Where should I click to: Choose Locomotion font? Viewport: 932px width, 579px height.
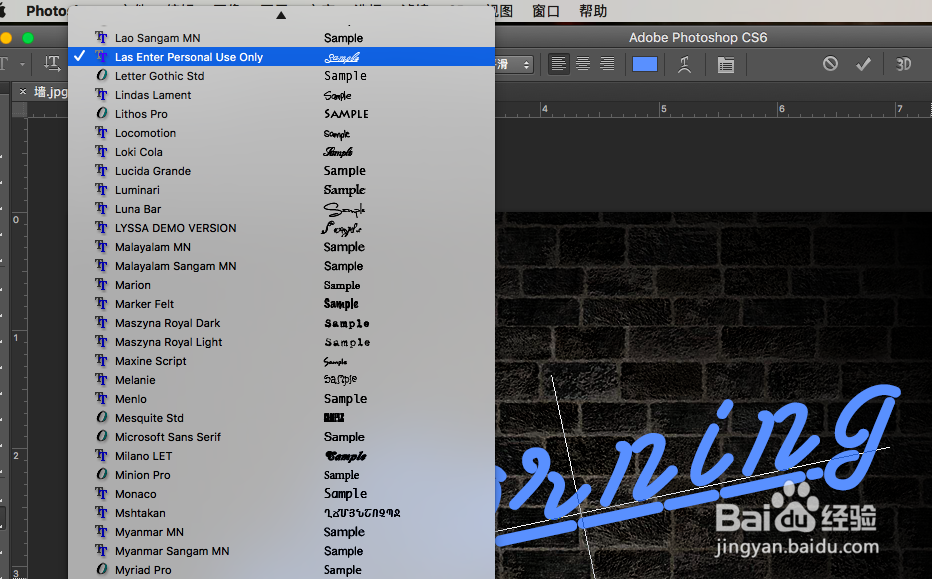(x=282, y=133)
